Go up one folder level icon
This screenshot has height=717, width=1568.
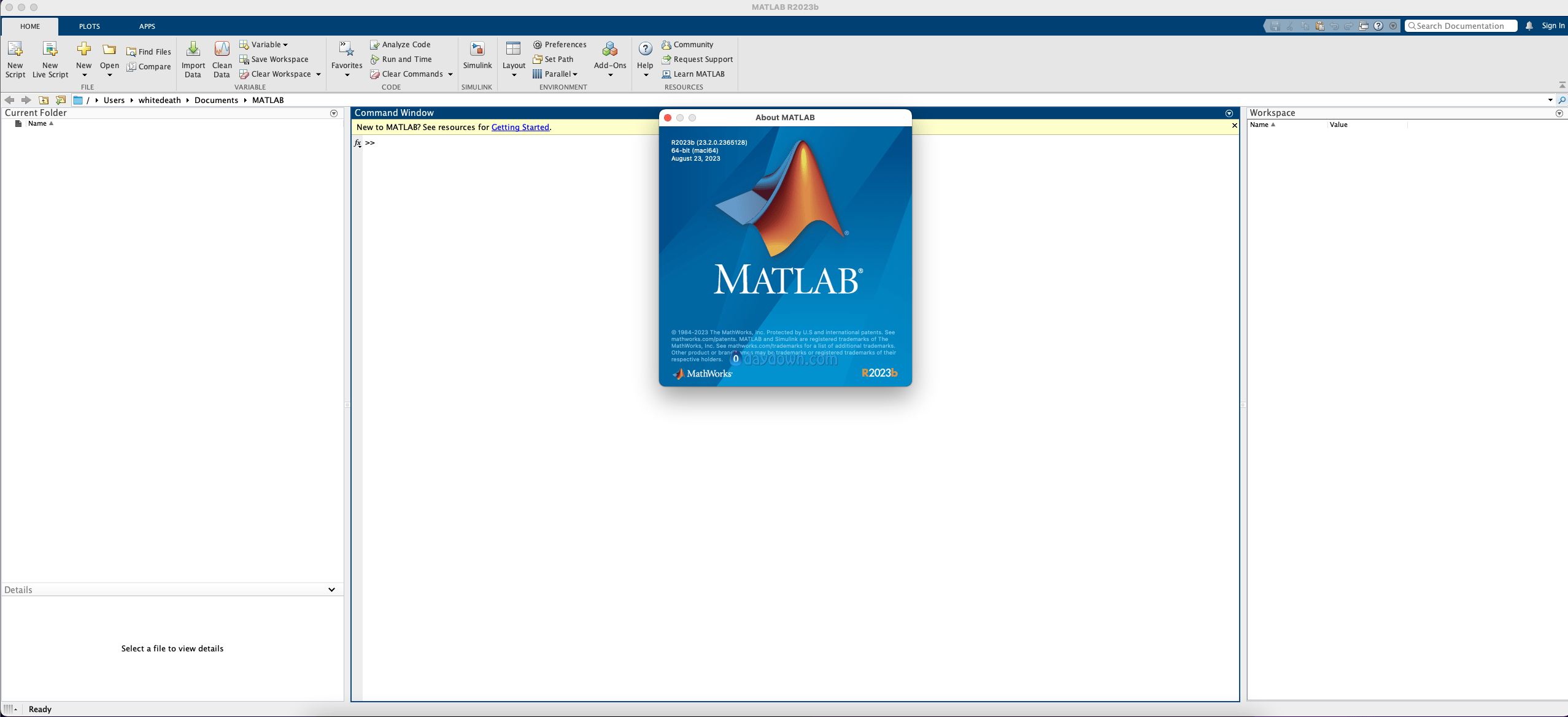tap(44, 100)
